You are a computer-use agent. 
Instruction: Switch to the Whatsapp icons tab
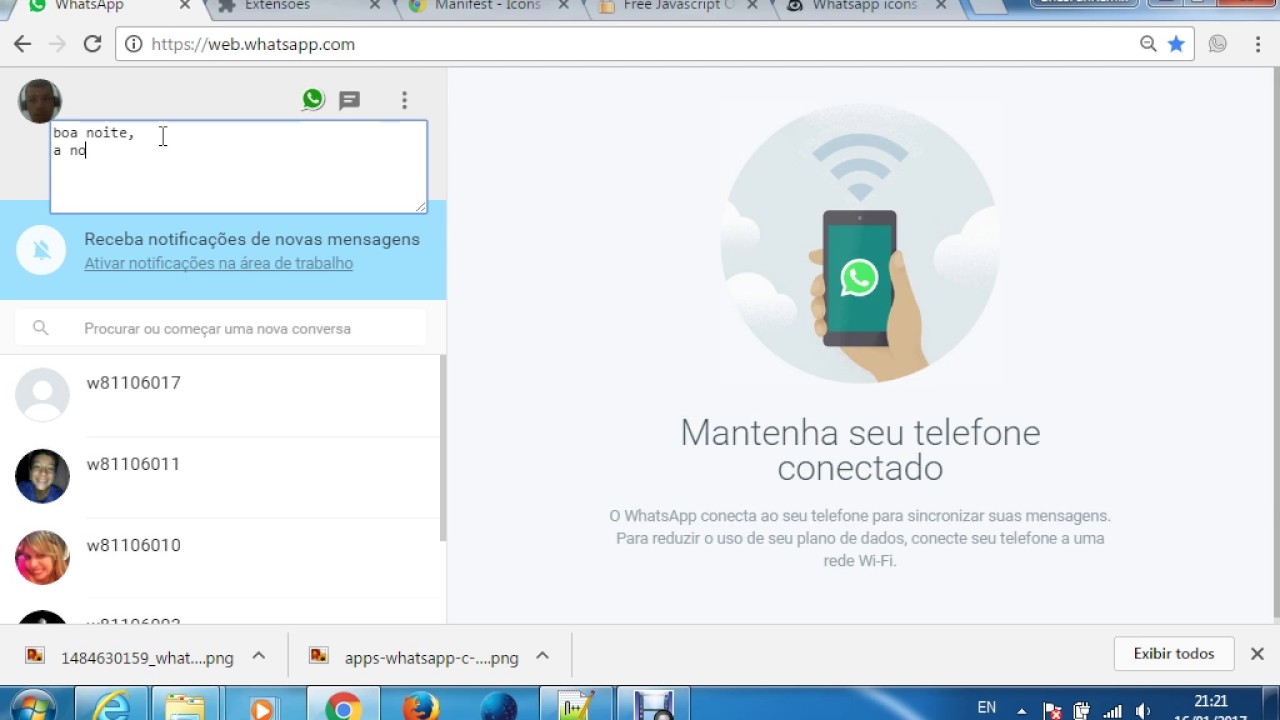864,6
